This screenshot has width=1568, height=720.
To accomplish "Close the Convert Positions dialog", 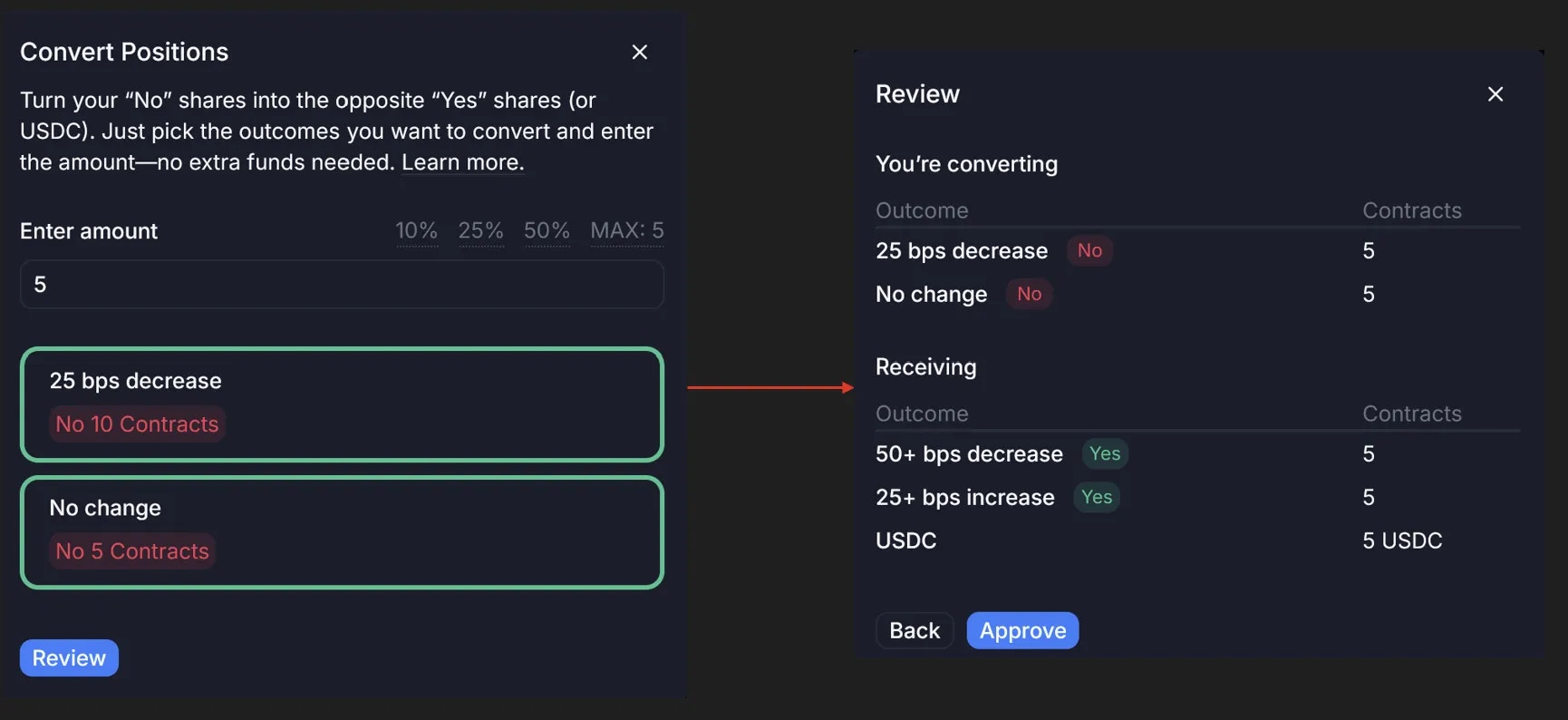I will (639, 53).
